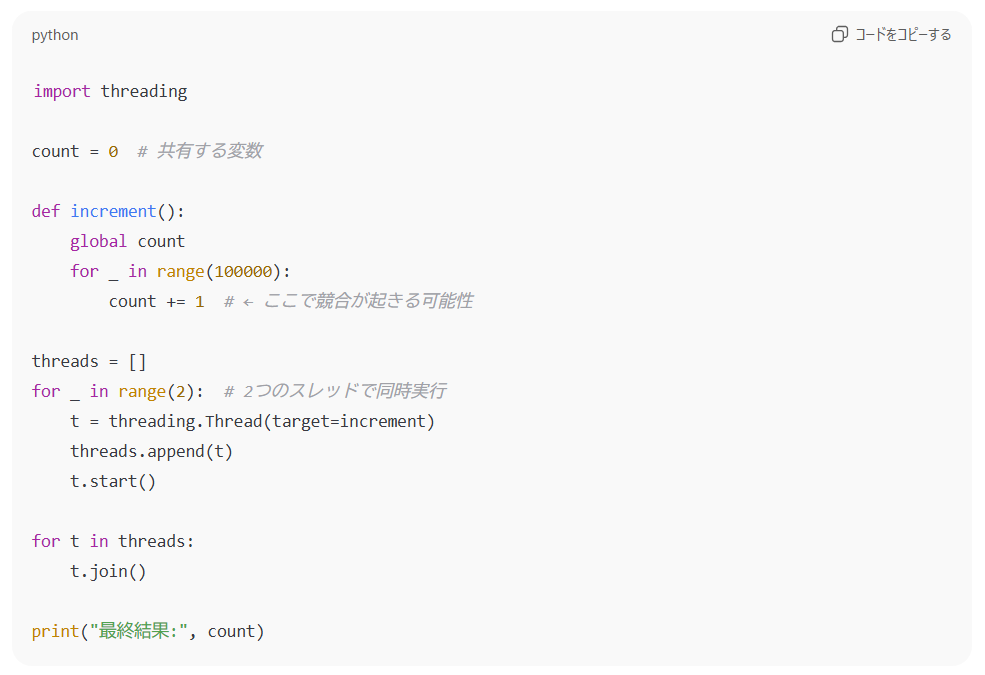Screen dimensions: 985x675
Task: Click the '最終結果:' string literal
Action: pos(139,631)
